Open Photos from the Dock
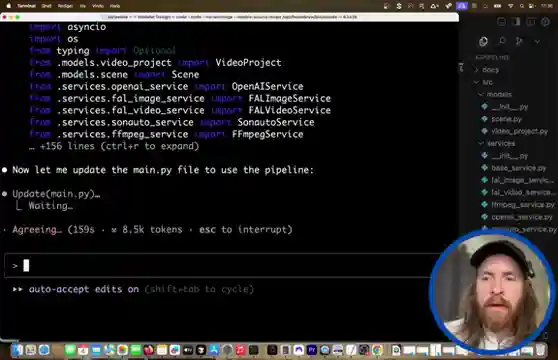 pos(122,350)
